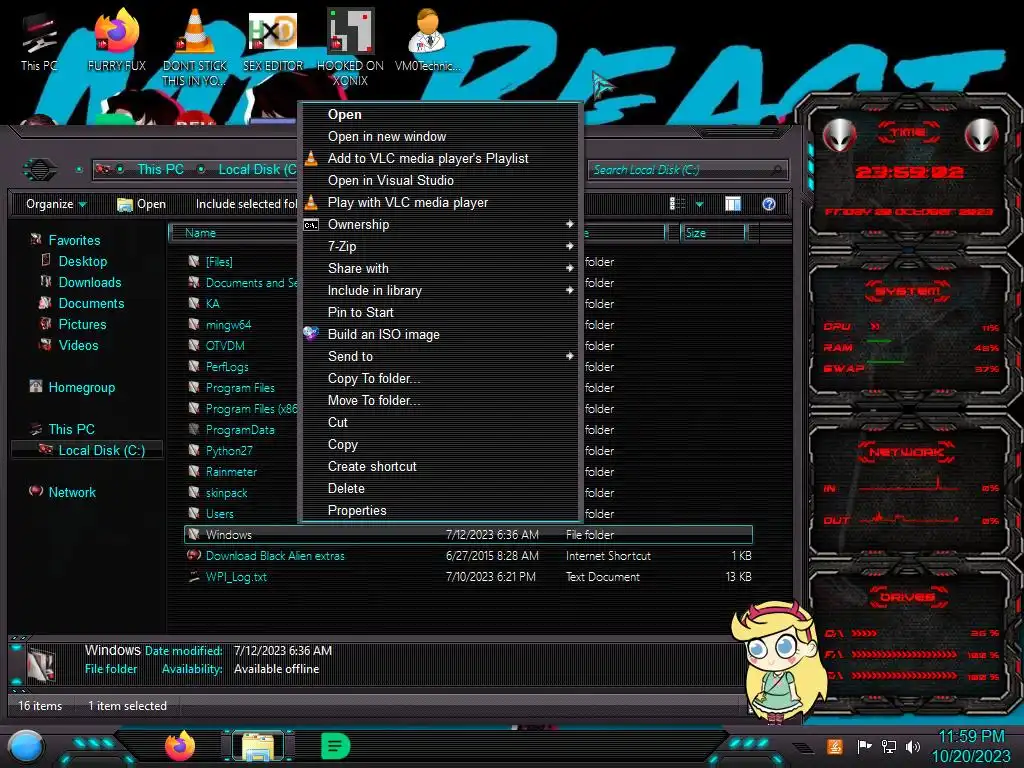This screenshot has width=1024, height=768.
Task: Click the WPI_Log.txt file icon
Action: point(194,576)
